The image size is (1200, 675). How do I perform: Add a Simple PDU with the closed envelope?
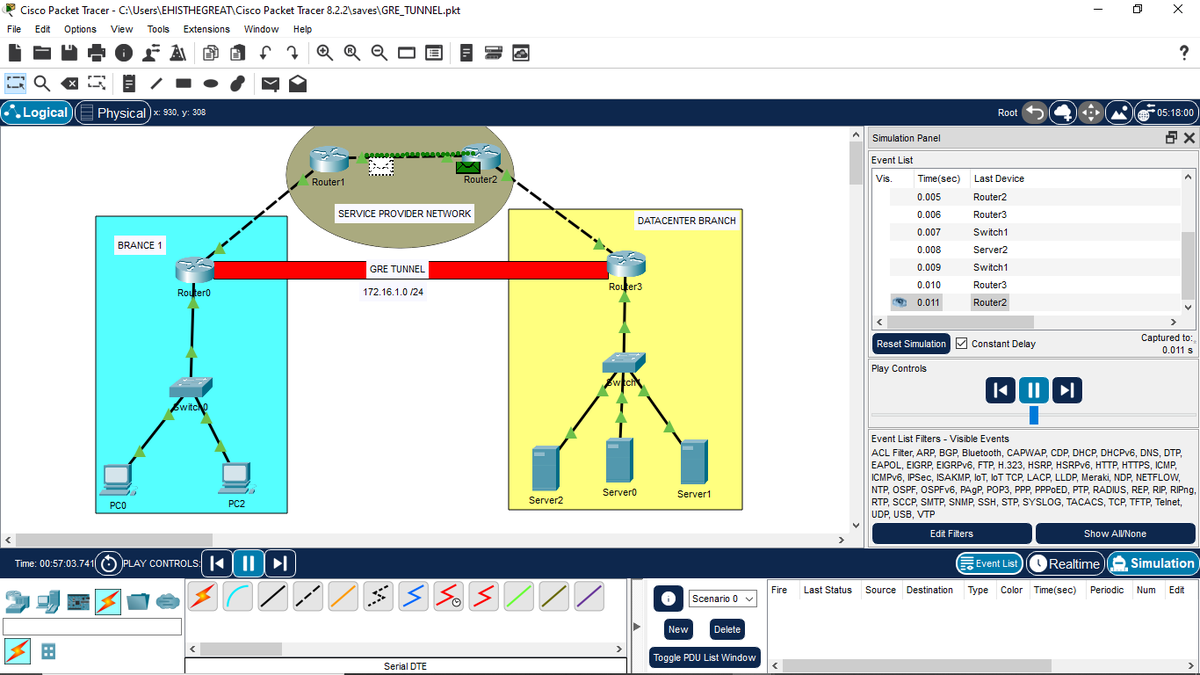pyautogui.click(x=270, y=83)
